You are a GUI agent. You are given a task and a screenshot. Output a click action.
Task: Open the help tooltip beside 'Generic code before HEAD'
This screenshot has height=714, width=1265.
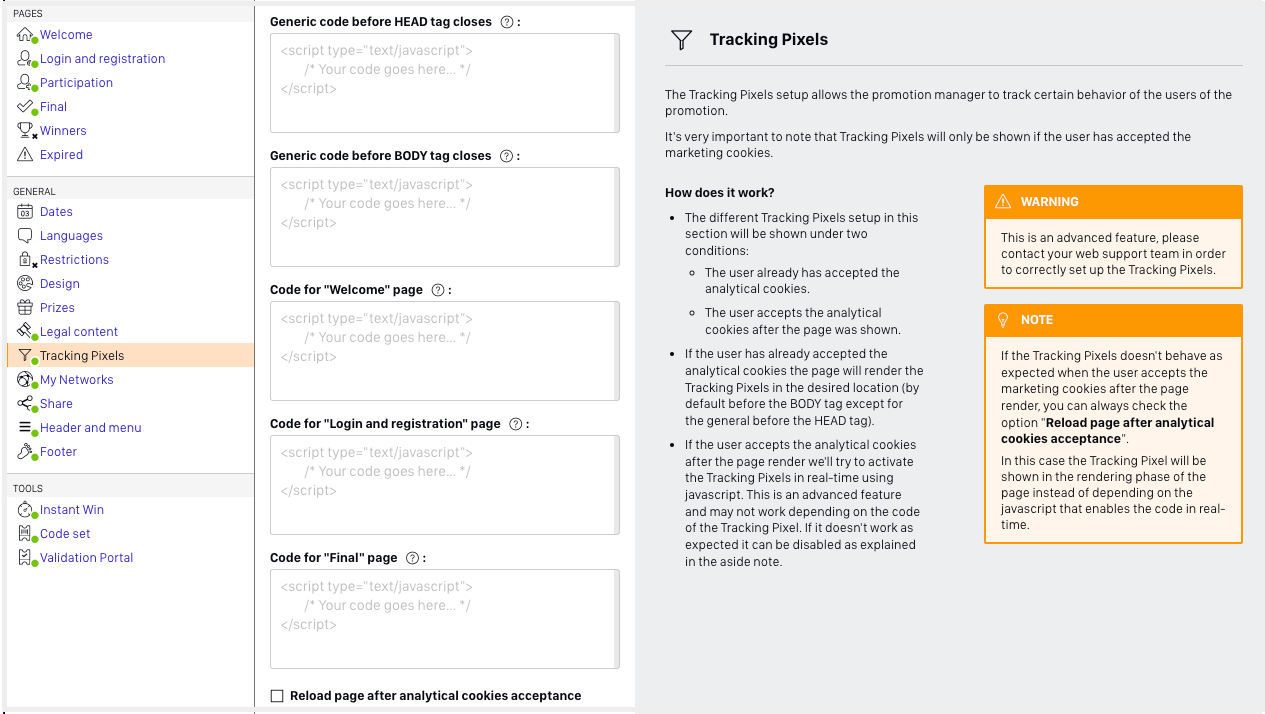[507, 21]
